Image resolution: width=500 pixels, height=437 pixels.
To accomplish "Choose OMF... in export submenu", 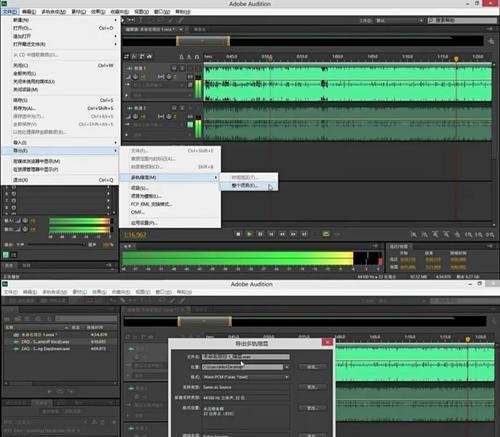I will pyautogui.click(x=170, y=212).
